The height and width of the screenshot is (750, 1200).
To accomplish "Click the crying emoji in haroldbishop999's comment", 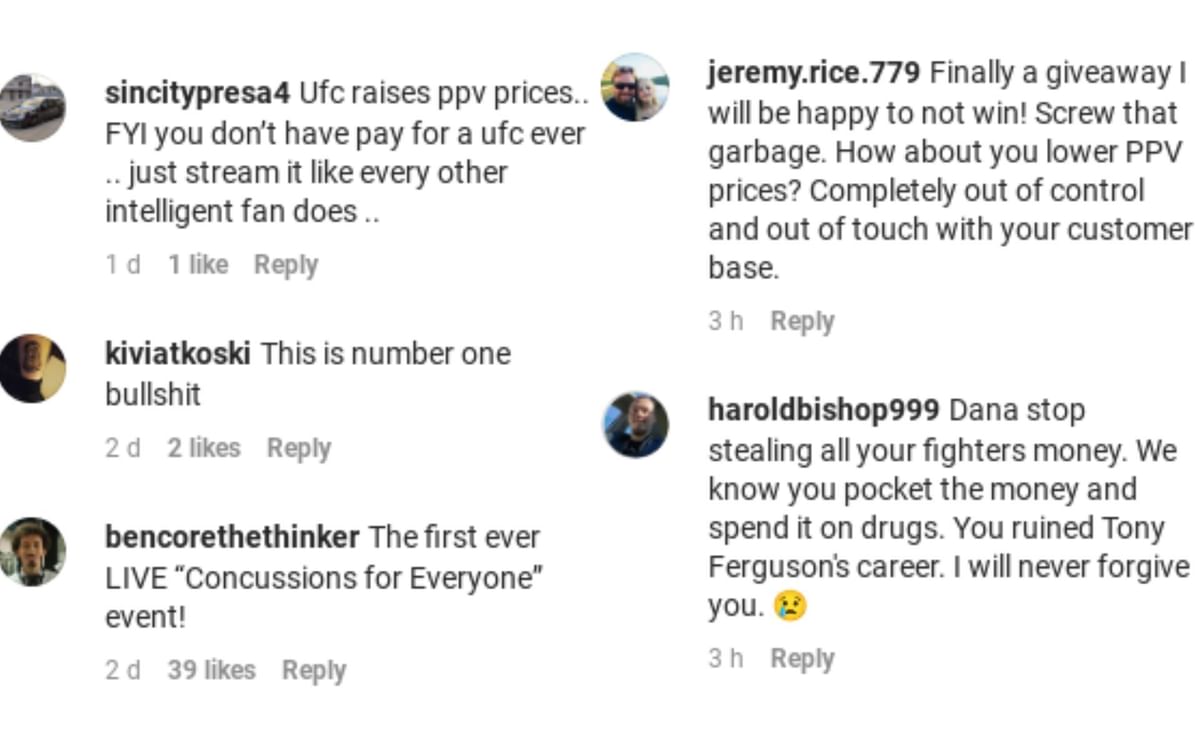I will [x=790, y=605].
